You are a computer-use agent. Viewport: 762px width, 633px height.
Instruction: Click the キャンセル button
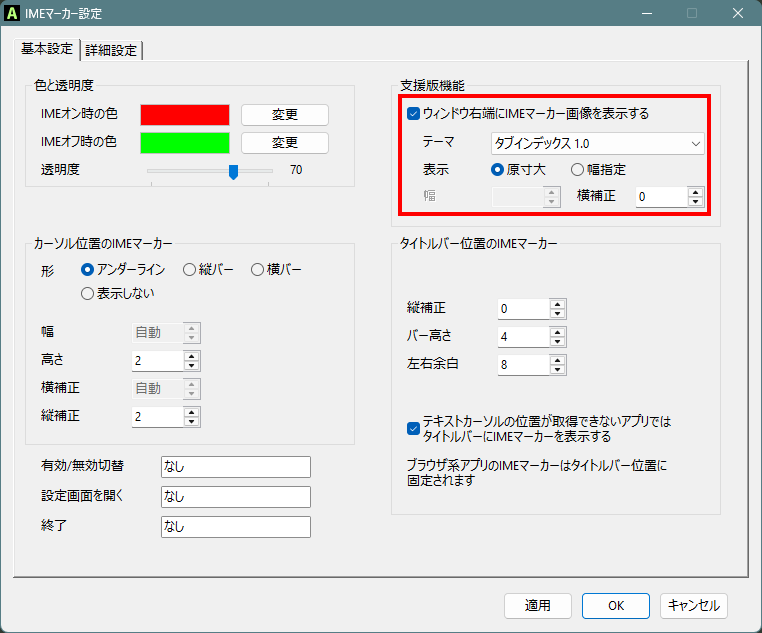693,606
